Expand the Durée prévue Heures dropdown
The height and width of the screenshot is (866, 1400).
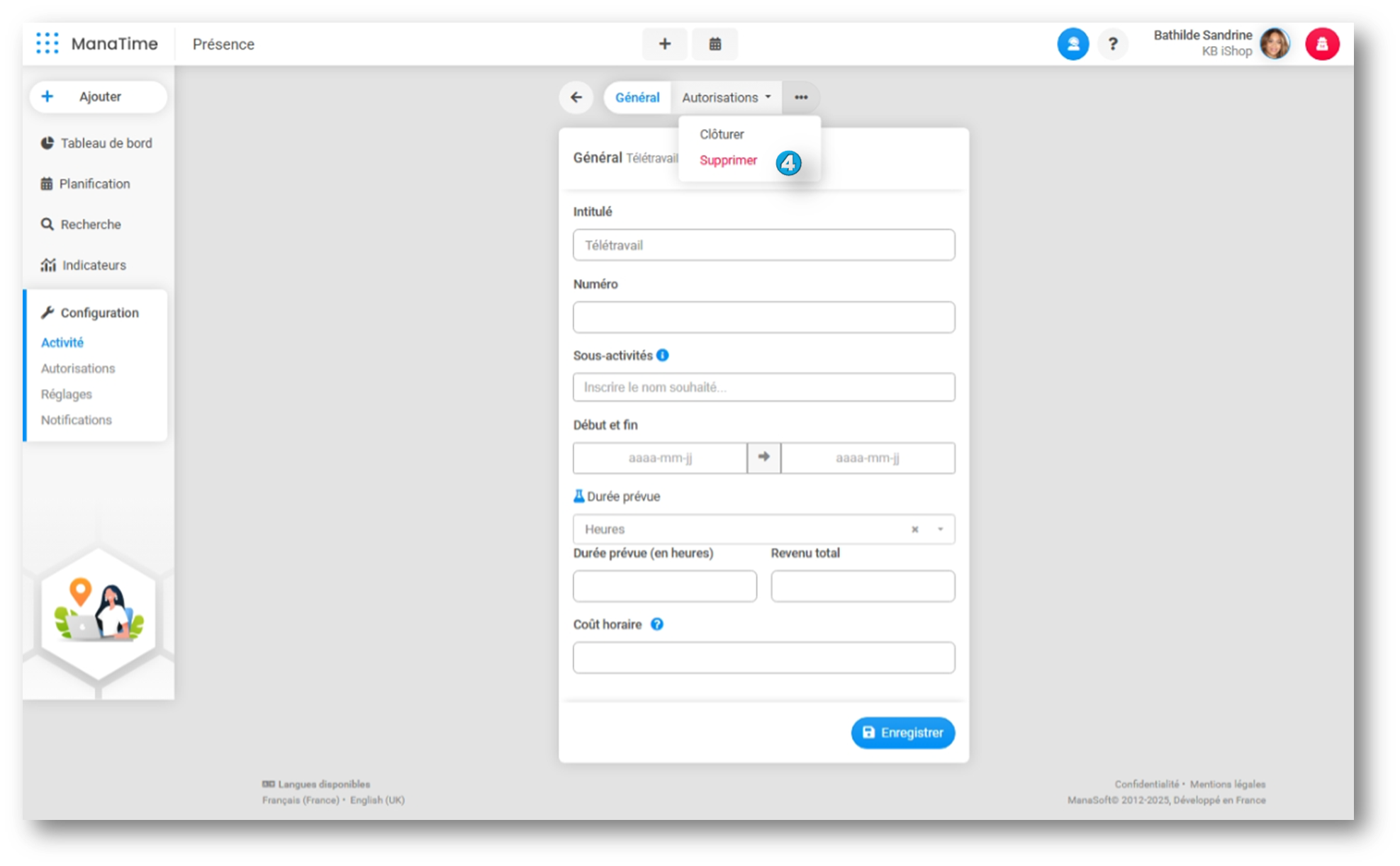click(x=941, y=529)
